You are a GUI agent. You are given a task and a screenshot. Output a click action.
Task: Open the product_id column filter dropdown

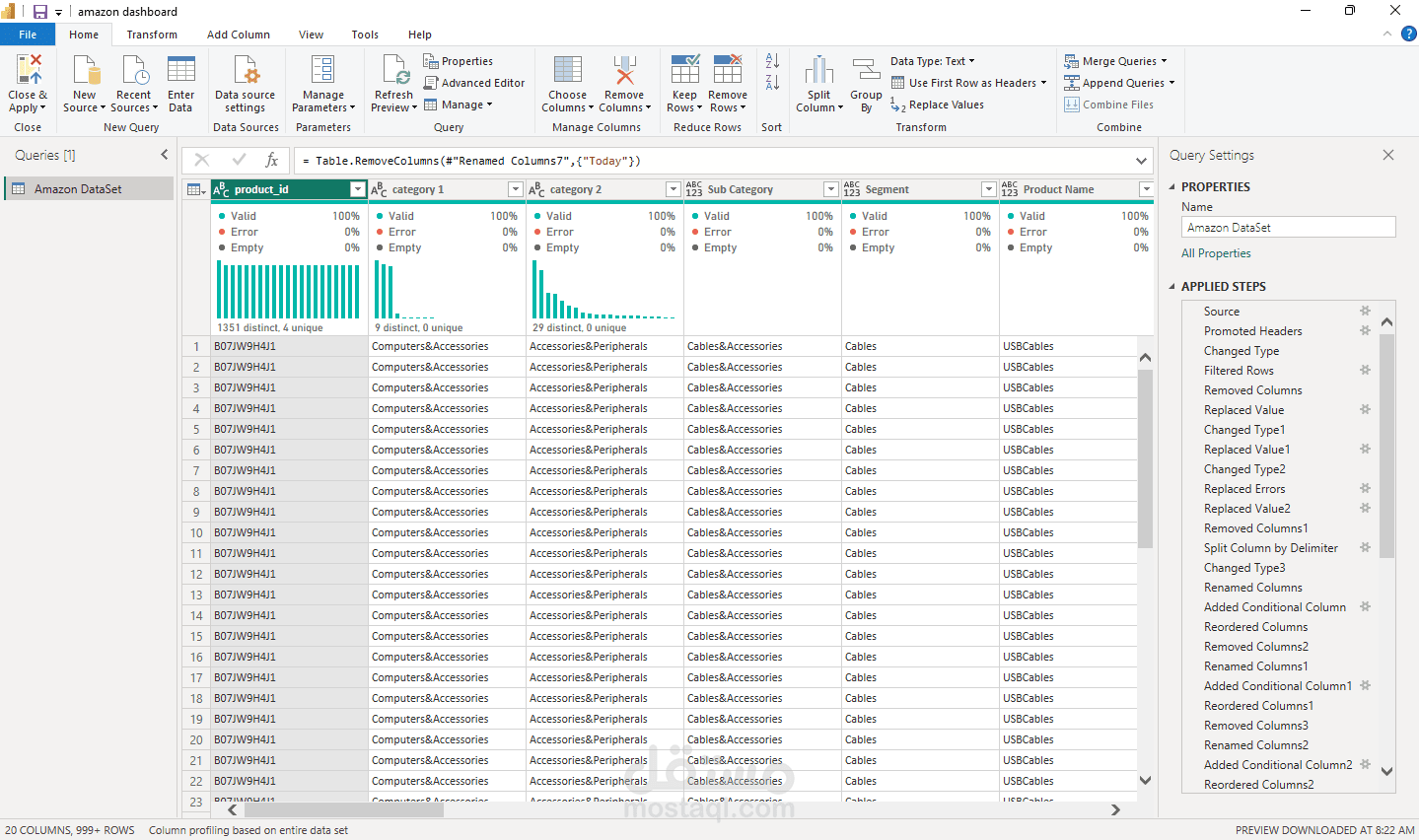358,189
